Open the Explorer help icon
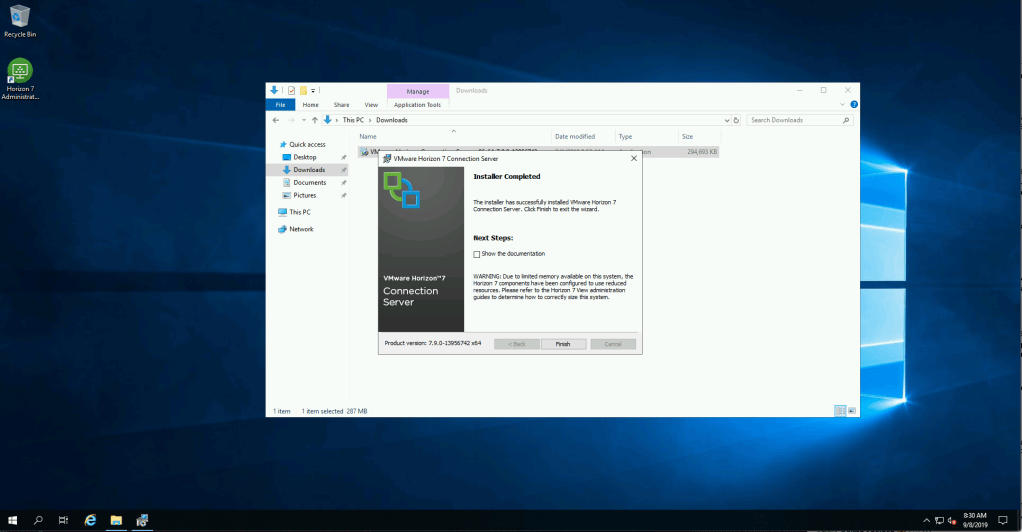Image resolution: width=1022 pixels, height=532 pixels. click(854, 104)
